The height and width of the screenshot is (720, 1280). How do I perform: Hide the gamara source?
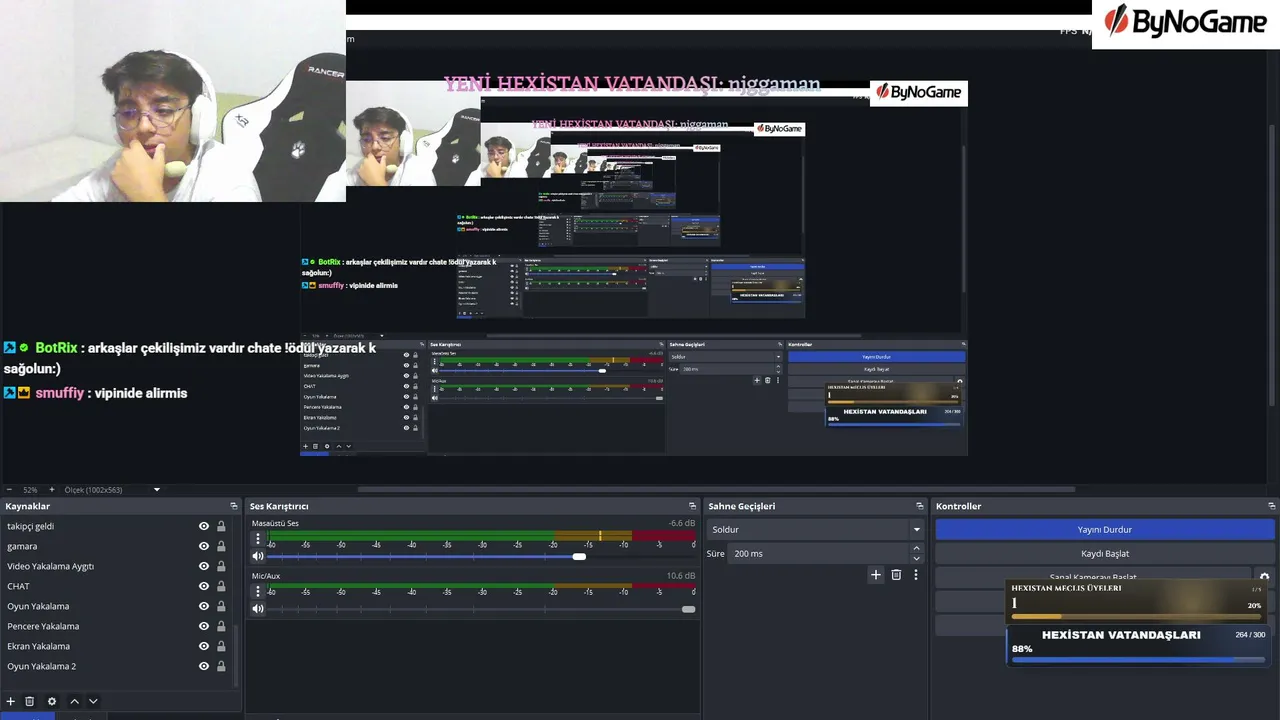[204, 546]
